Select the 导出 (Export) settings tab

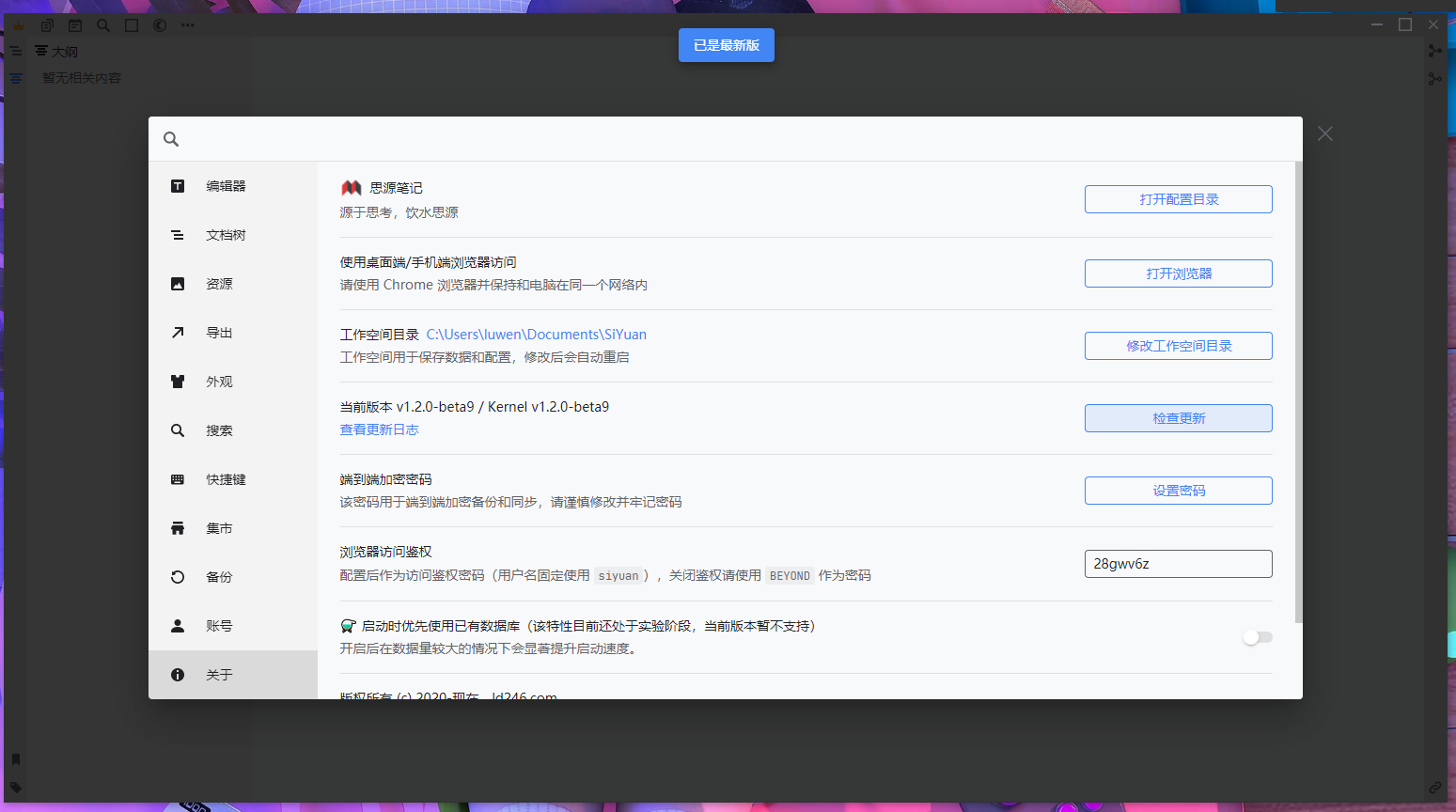pos(219,333)
